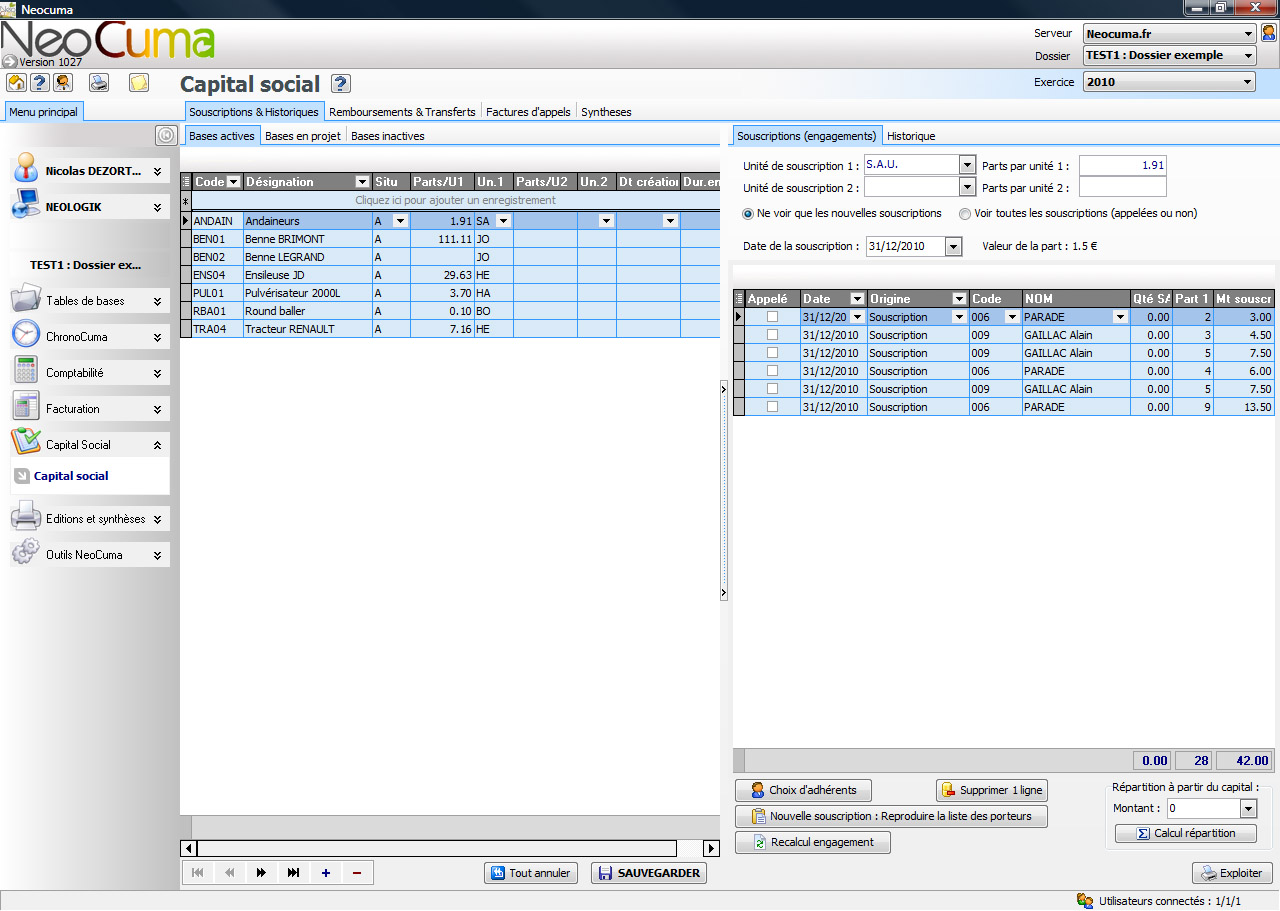Click the help icon next to Capital social title

tap(341, 84)
